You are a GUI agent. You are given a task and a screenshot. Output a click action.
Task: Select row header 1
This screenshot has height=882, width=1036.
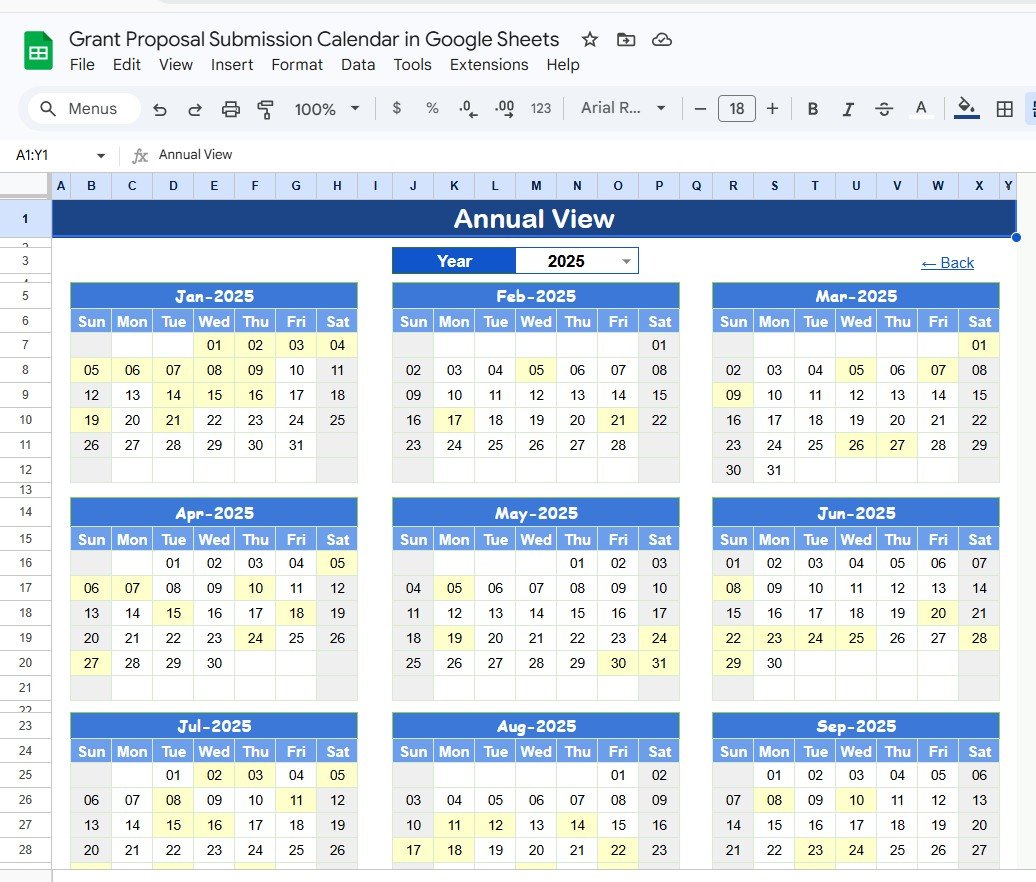[25, 219]
